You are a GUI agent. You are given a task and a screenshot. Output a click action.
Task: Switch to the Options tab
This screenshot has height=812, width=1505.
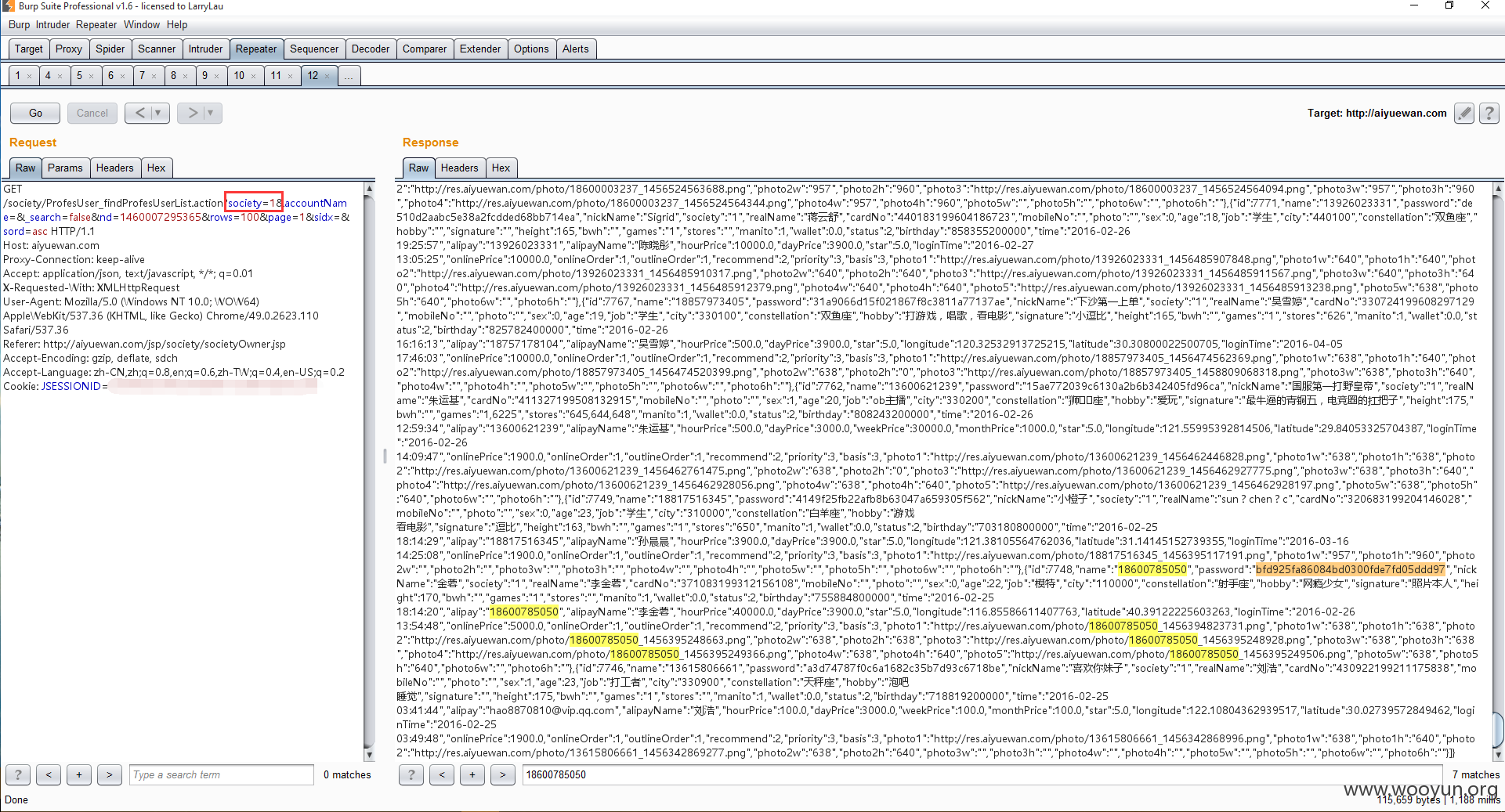[531, 49]
